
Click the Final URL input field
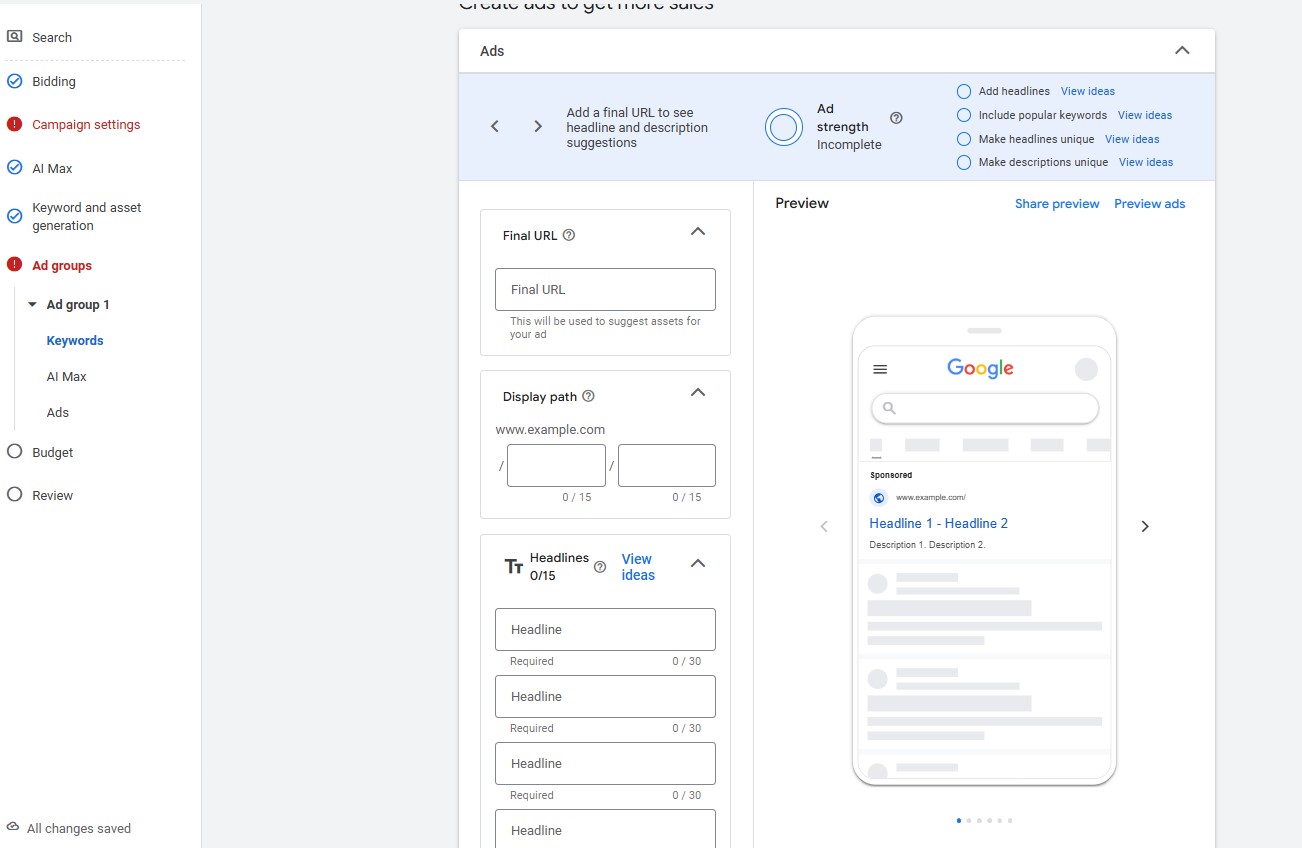click(605, 289)
